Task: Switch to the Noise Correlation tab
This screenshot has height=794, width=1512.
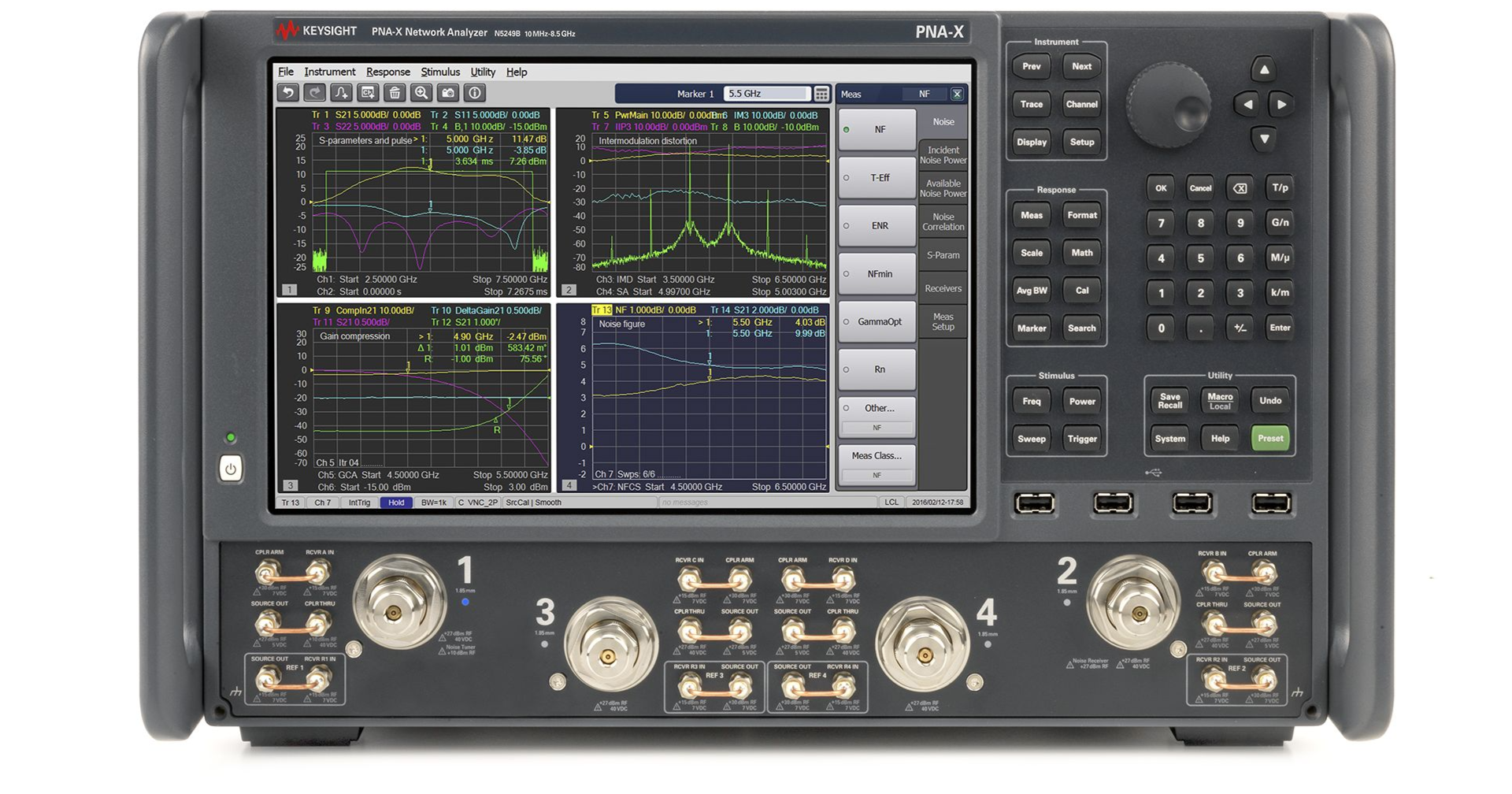Action: point(943,222)
